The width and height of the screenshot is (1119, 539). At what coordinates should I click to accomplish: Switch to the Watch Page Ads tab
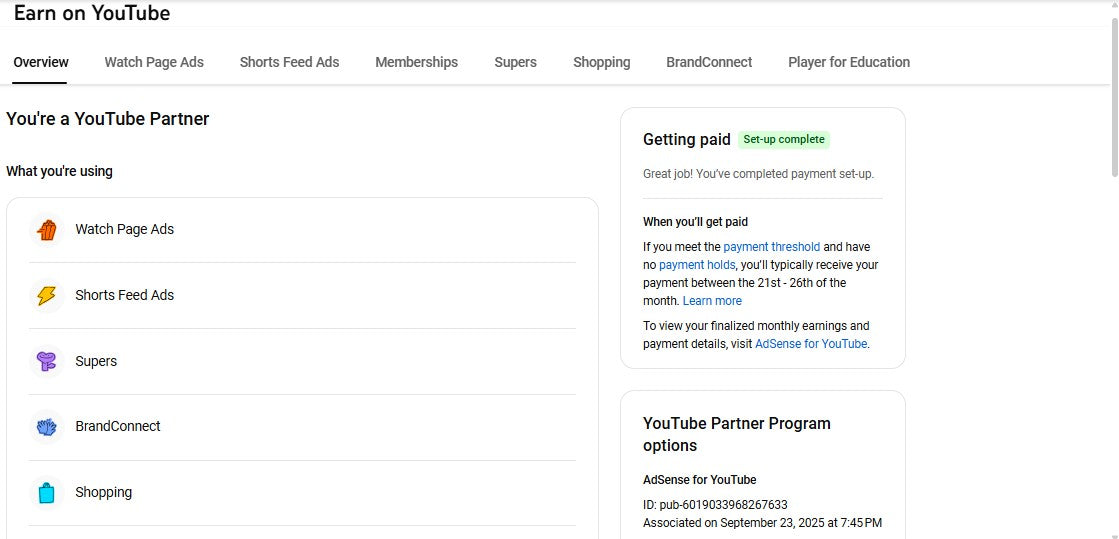pyautogui.click(x=154, y=62)
